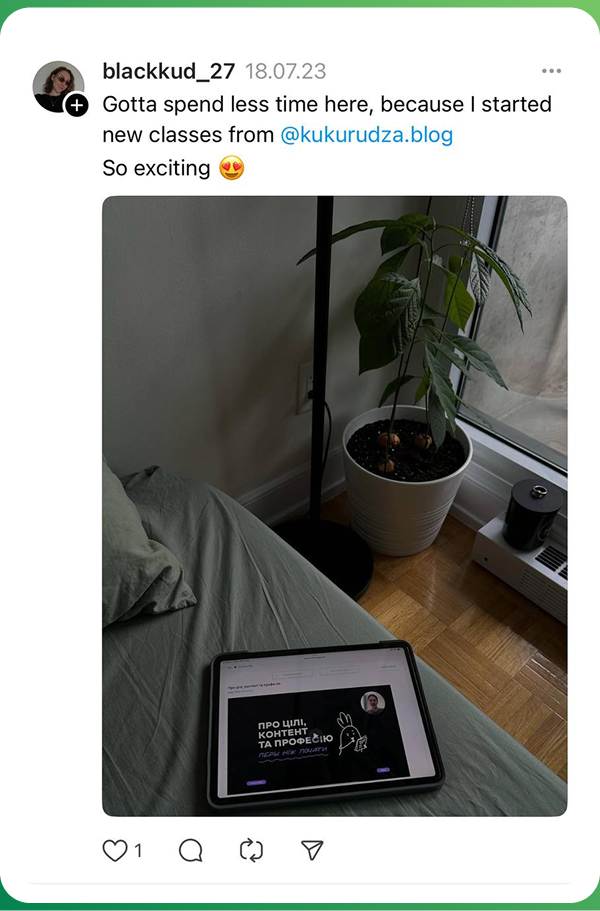Like the post with the heart icon

click(x=114, y=851)
